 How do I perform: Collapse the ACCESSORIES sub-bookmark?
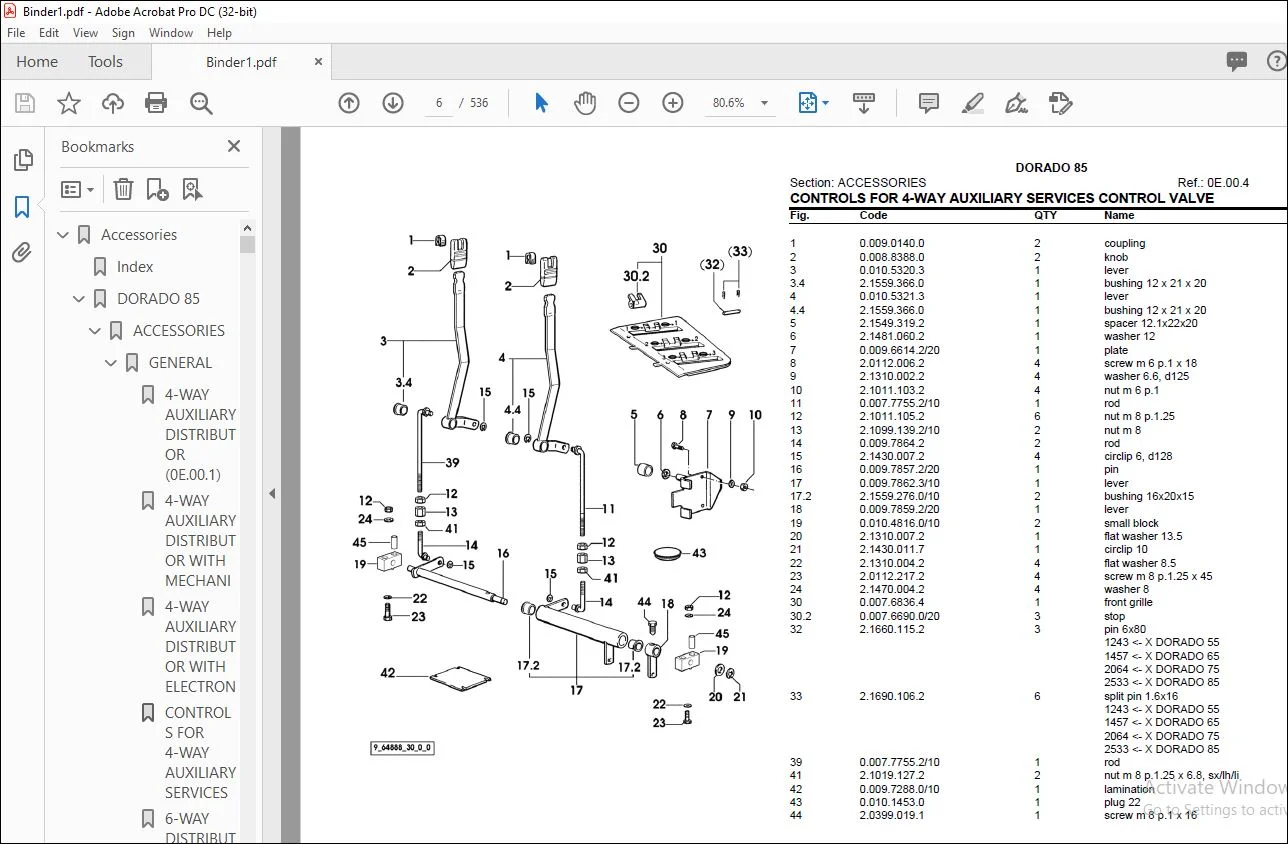click(96, 331)
